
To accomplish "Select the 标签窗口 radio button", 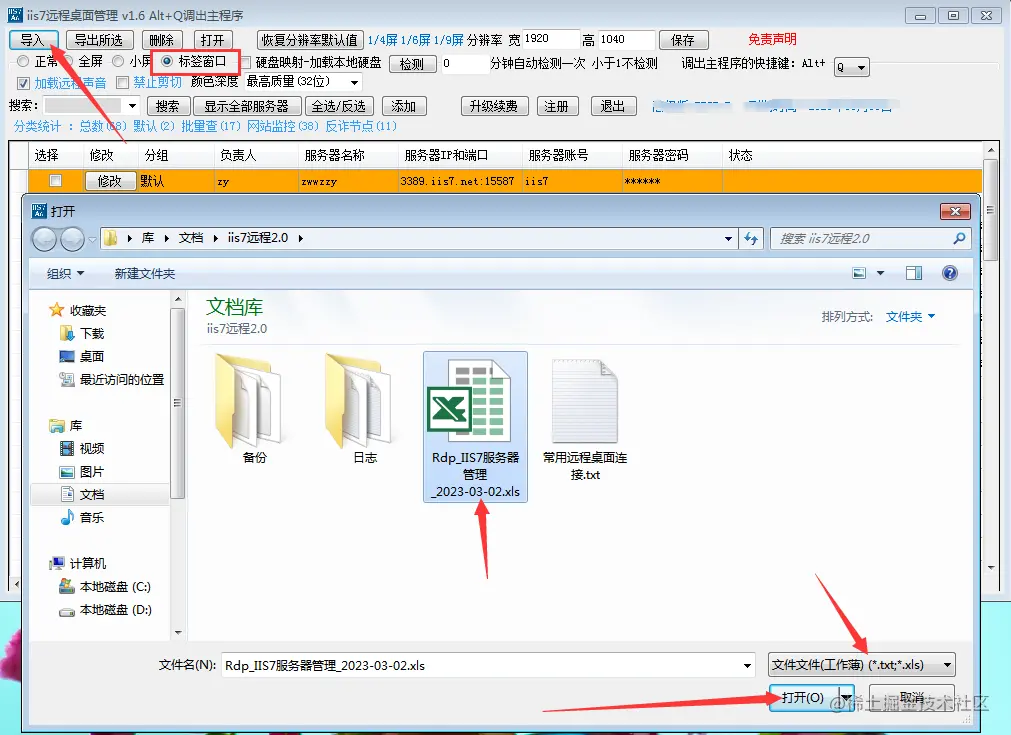I will tap(167, 61).
